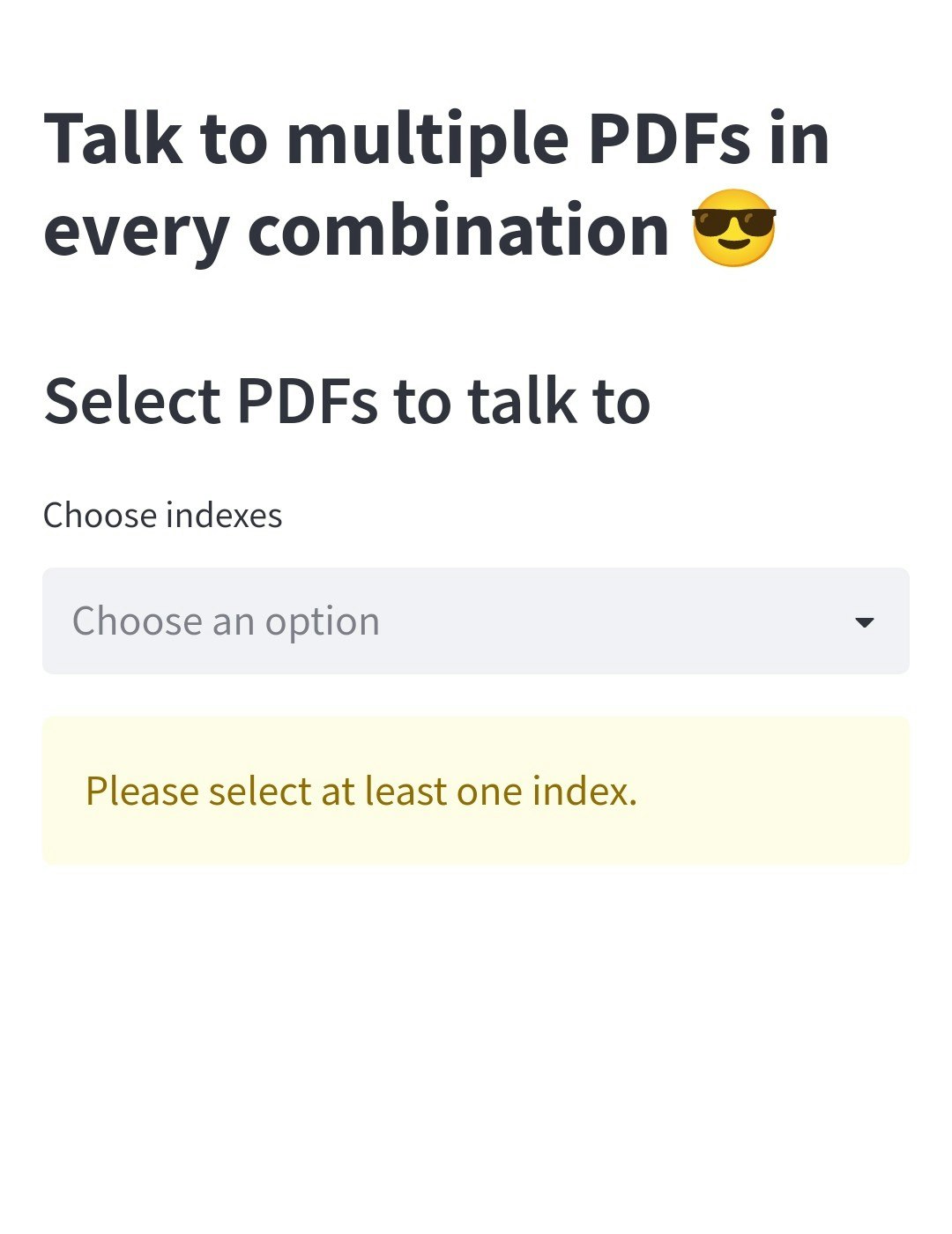
Task: Click the sunglasses emoji in the title
Action: [x=733, y=227]
